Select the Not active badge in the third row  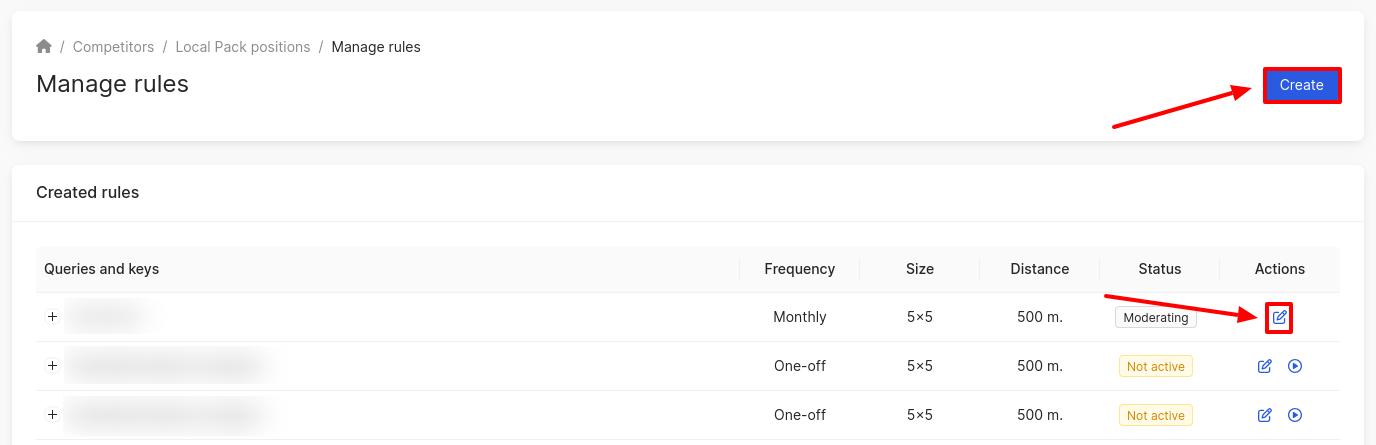coord(1155,416)
